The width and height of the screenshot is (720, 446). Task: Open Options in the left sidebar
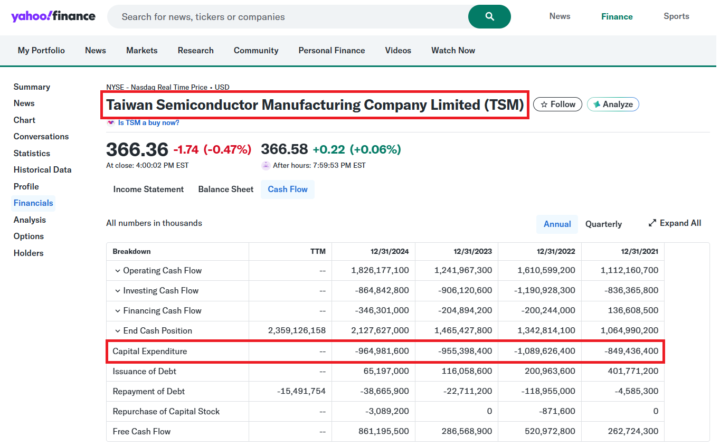pos(28,237)
